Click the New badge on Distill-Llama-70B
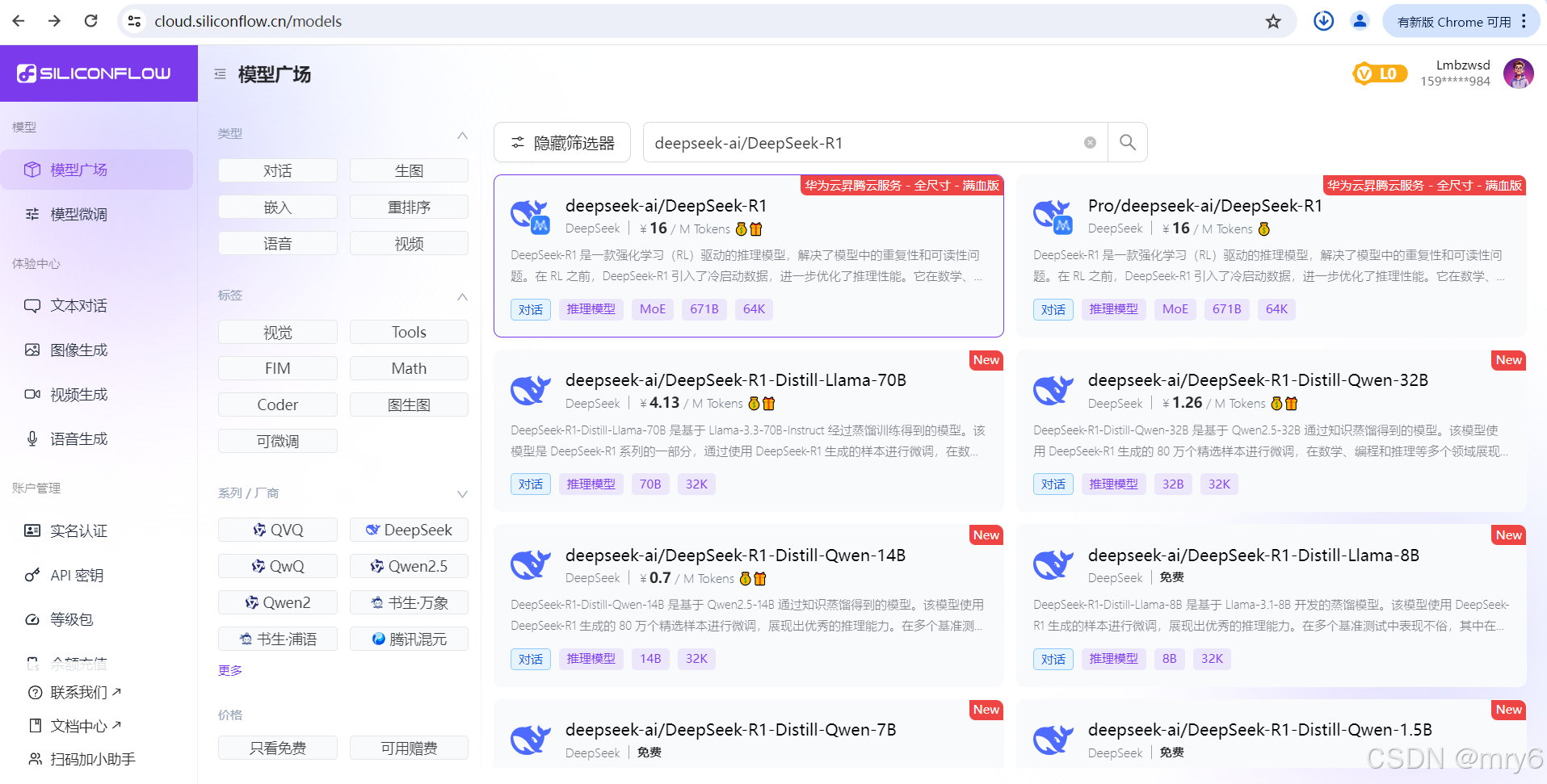This screenshot has height=784, width=1547. [x=986, y=360]
